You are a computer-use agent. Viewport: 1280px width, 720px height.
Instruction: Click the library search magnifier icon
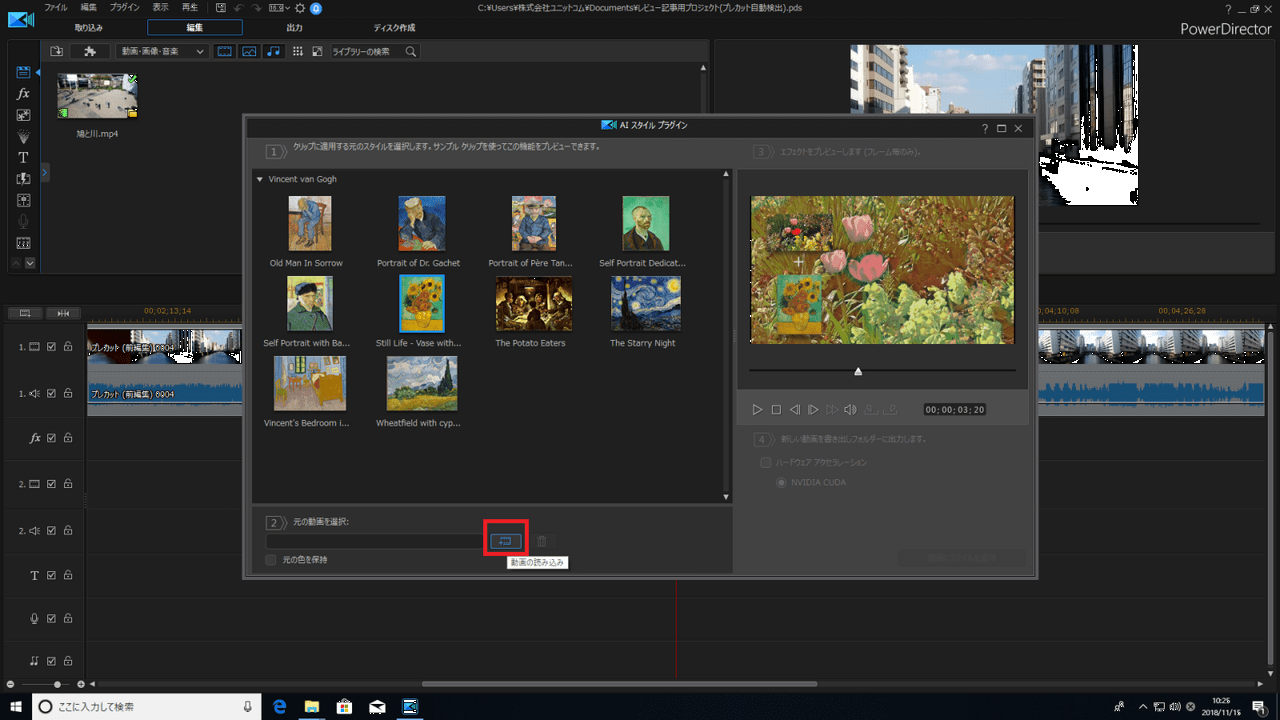click(x=410, y=51)
